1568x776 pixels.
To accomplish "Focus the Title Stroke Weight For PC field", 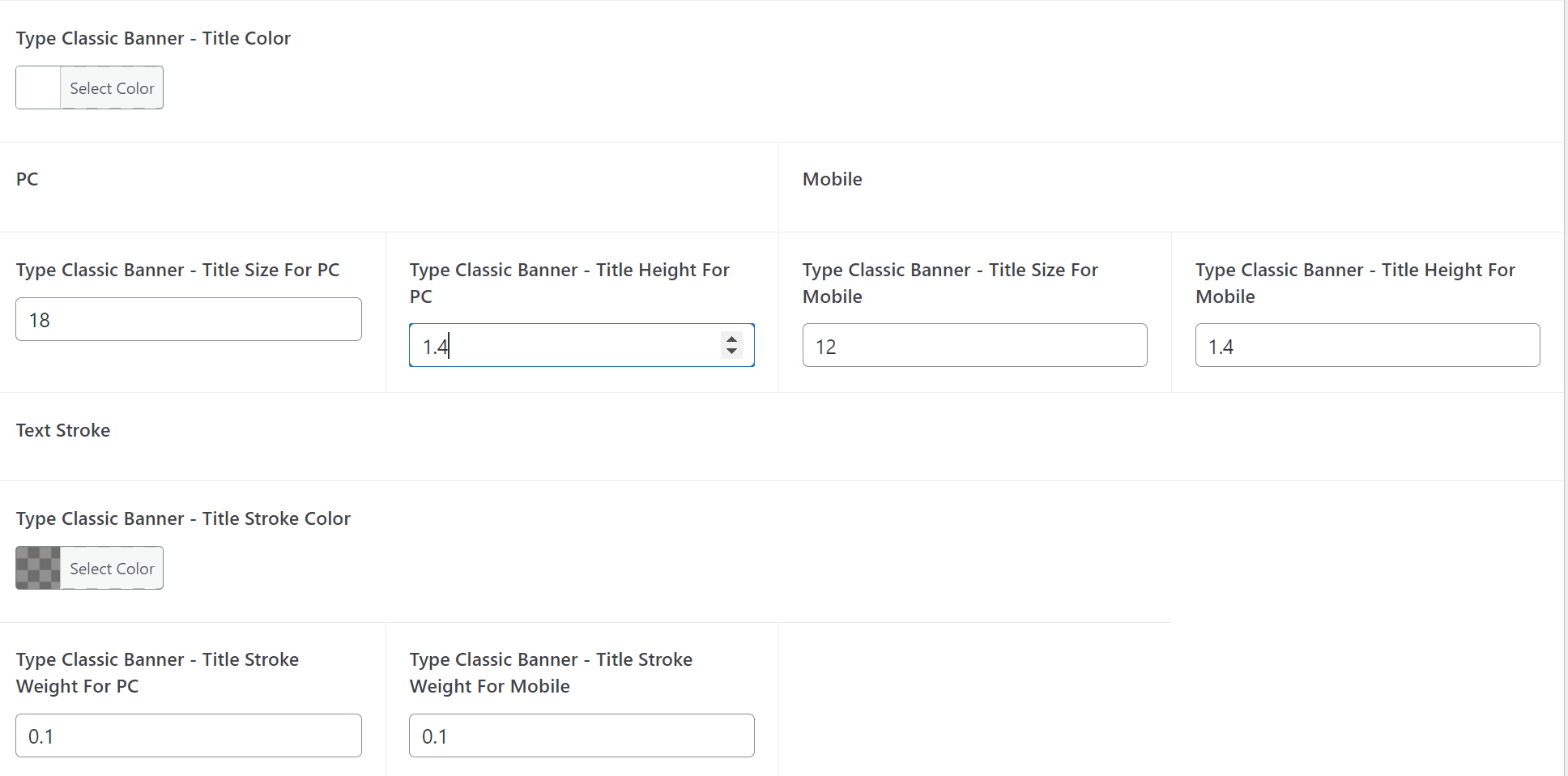I will tap(189, 735).
